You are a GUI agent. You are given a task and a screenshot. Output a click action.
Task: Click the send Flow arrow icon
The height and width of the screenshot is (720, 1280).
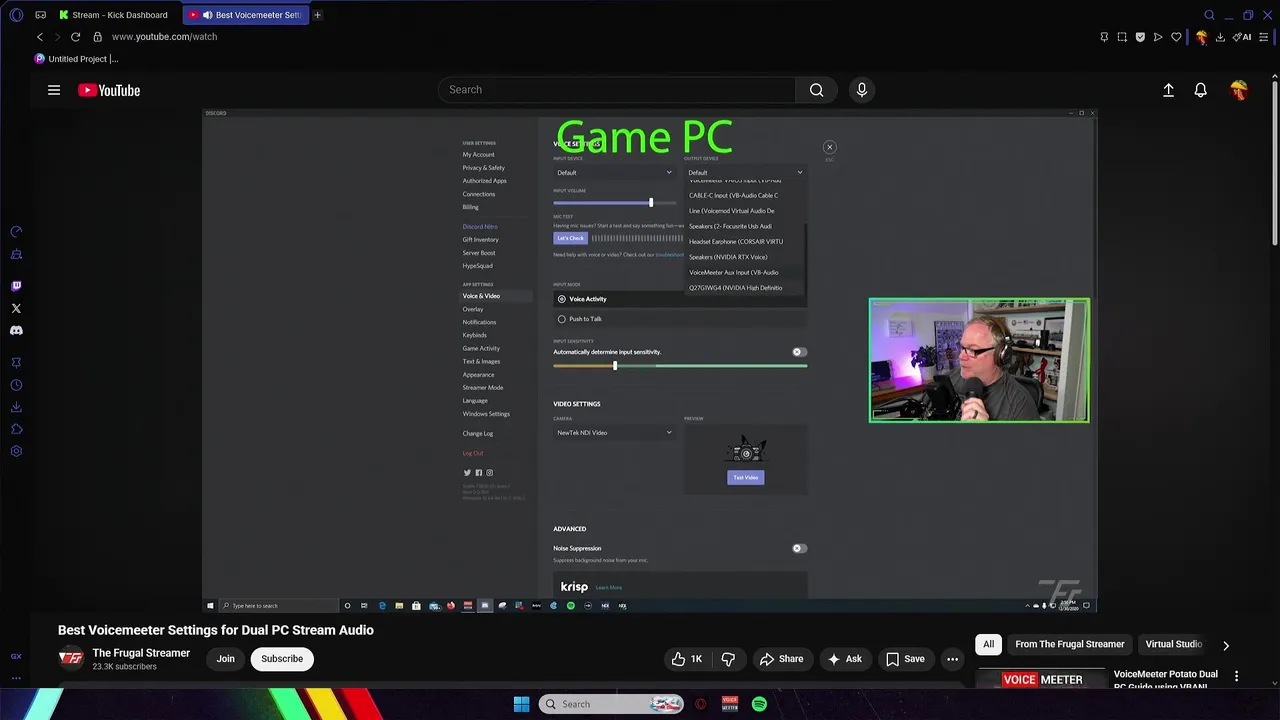[x=1158, y=37]
